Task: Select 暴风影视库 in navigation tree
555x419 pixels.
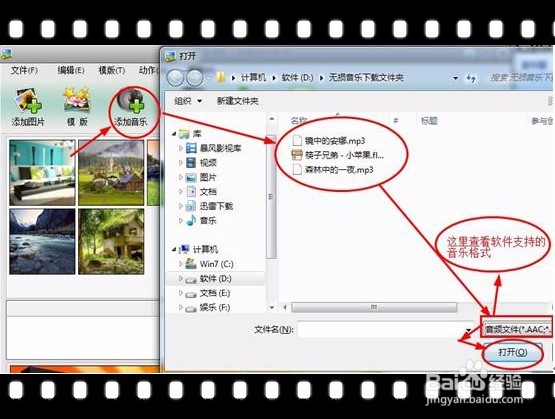Action: click(x=220, y=148)
